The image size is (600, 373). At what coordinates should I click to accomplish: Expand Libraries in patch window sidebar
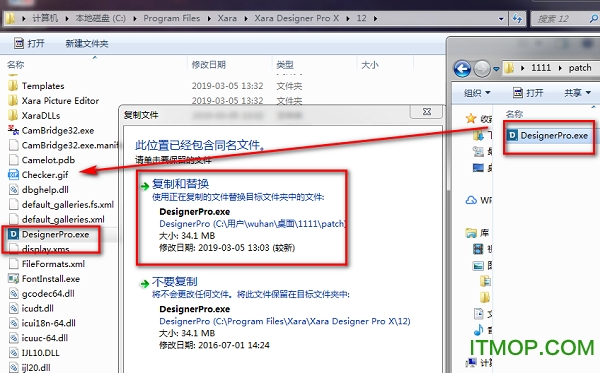tap(478, 233)
